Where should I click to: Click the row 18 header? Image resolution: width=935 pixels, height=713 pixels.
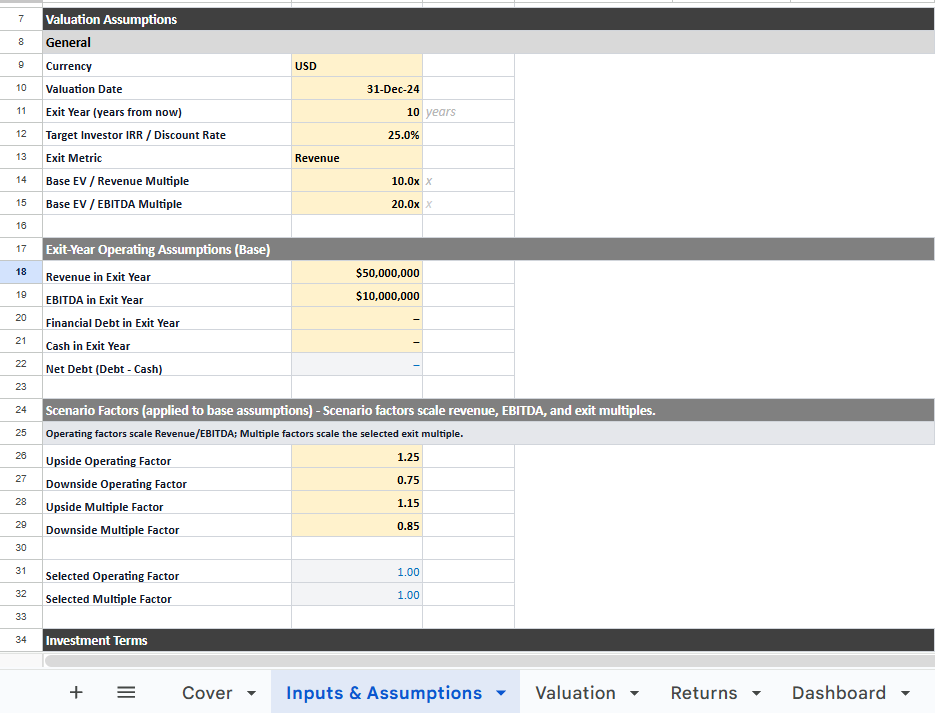[x=20, y=272]
